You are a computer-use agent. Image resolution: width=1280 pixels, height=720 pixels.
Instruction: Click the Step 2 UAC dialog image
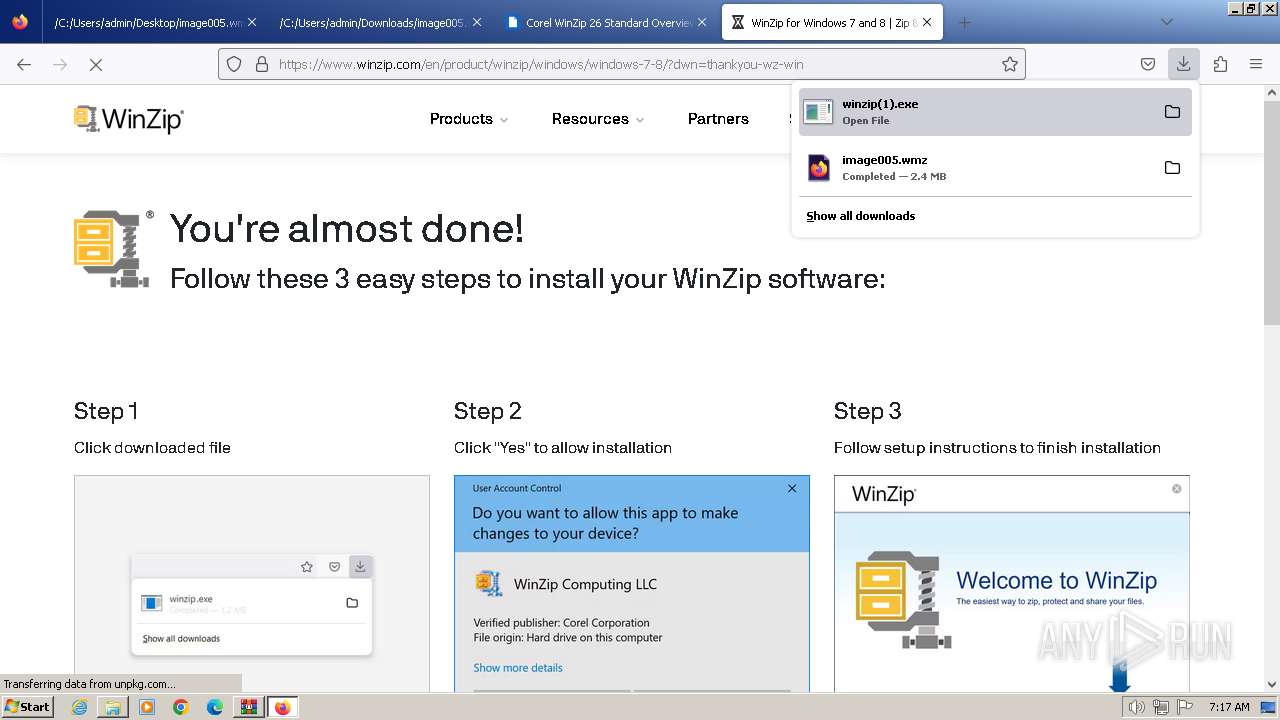632,583
